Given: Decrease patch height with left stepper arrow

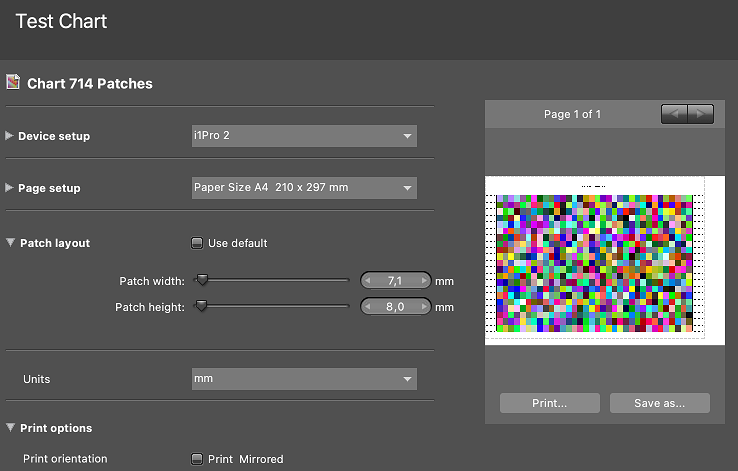Looking at the screenshot, I should [368, 307].
